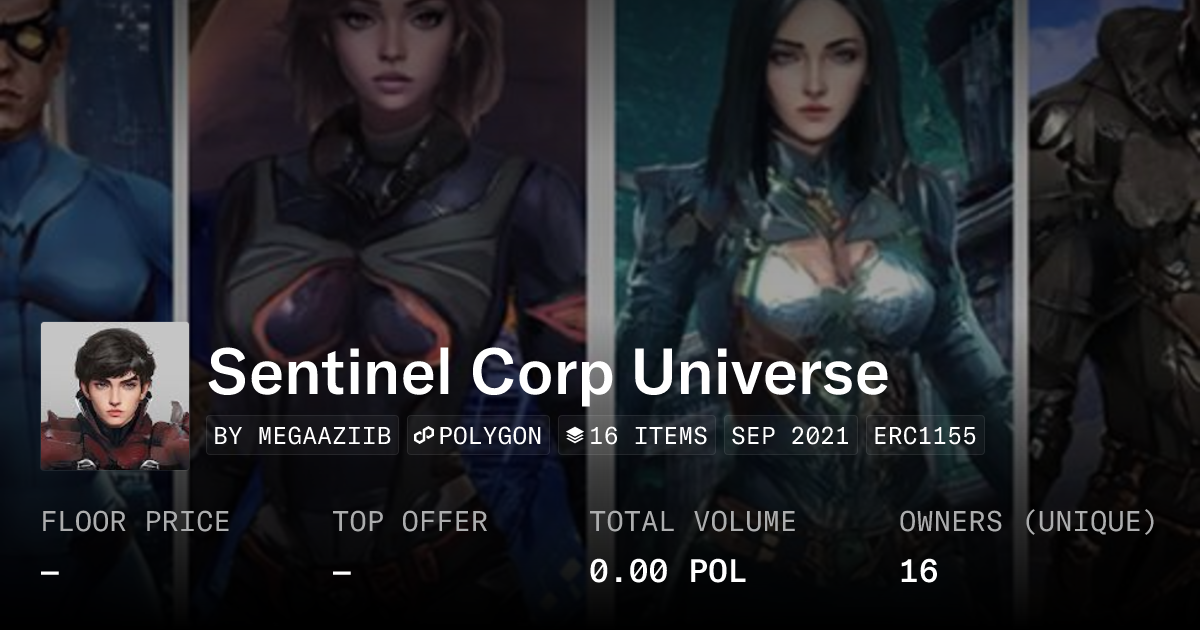Image resolution: width=1200 pixels, height=630 pixels.
Task: Open creator badge BY MEGAAZIIB
Action: click(303, 436)
